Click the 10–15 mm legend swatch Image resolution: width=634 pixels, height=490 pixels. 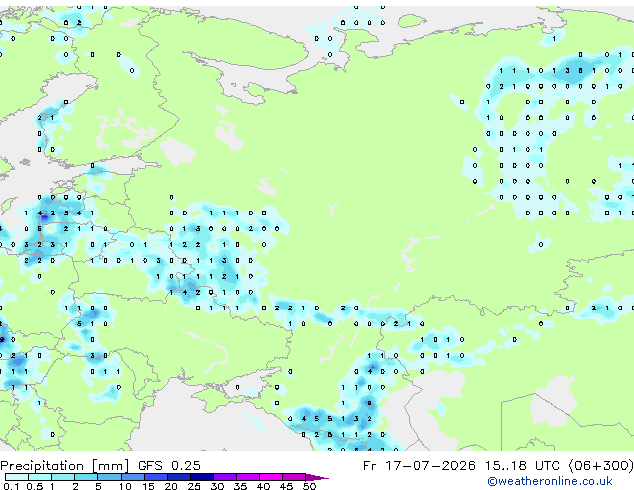pos(133,477)
